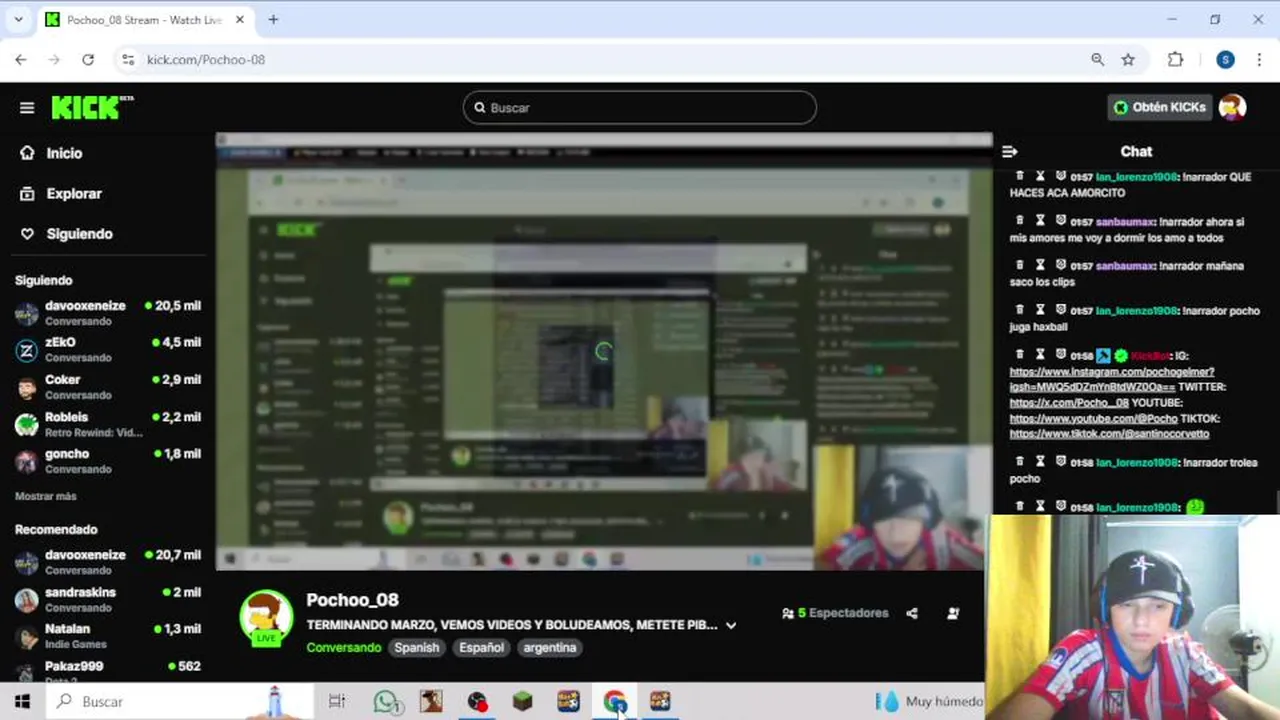The width and height of the screenshot is (1280, 720).
Task: Open Task View in taskbar
Action: point(337,701)
